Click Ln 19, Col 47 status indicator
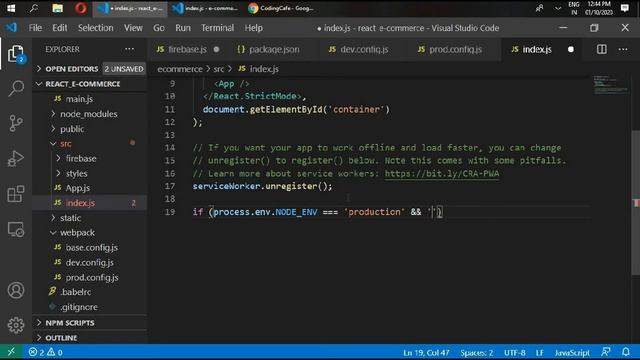 coord(426,352)
